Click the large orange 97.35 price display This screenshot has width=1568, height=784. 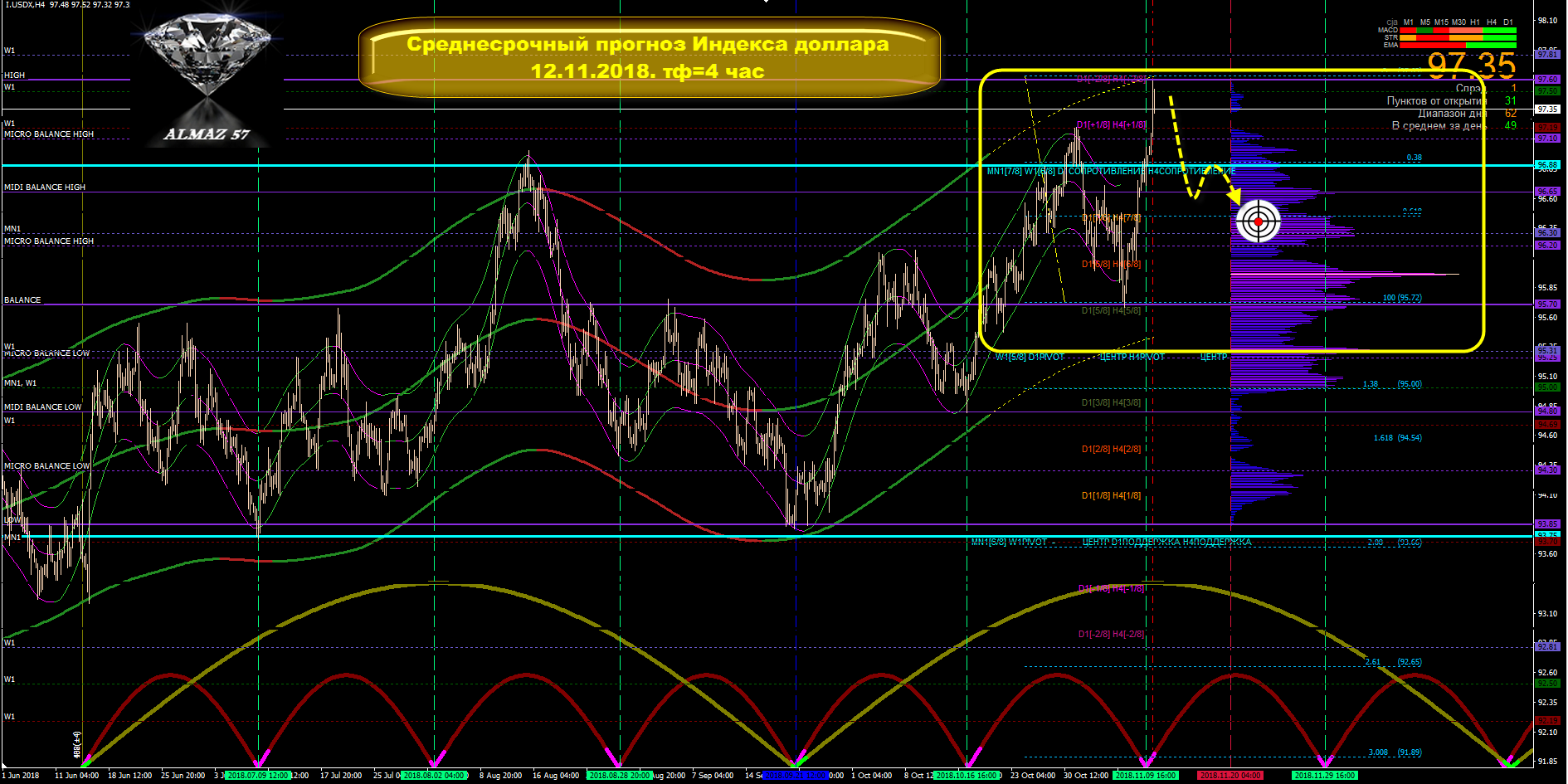click(x=1471, y=65)
